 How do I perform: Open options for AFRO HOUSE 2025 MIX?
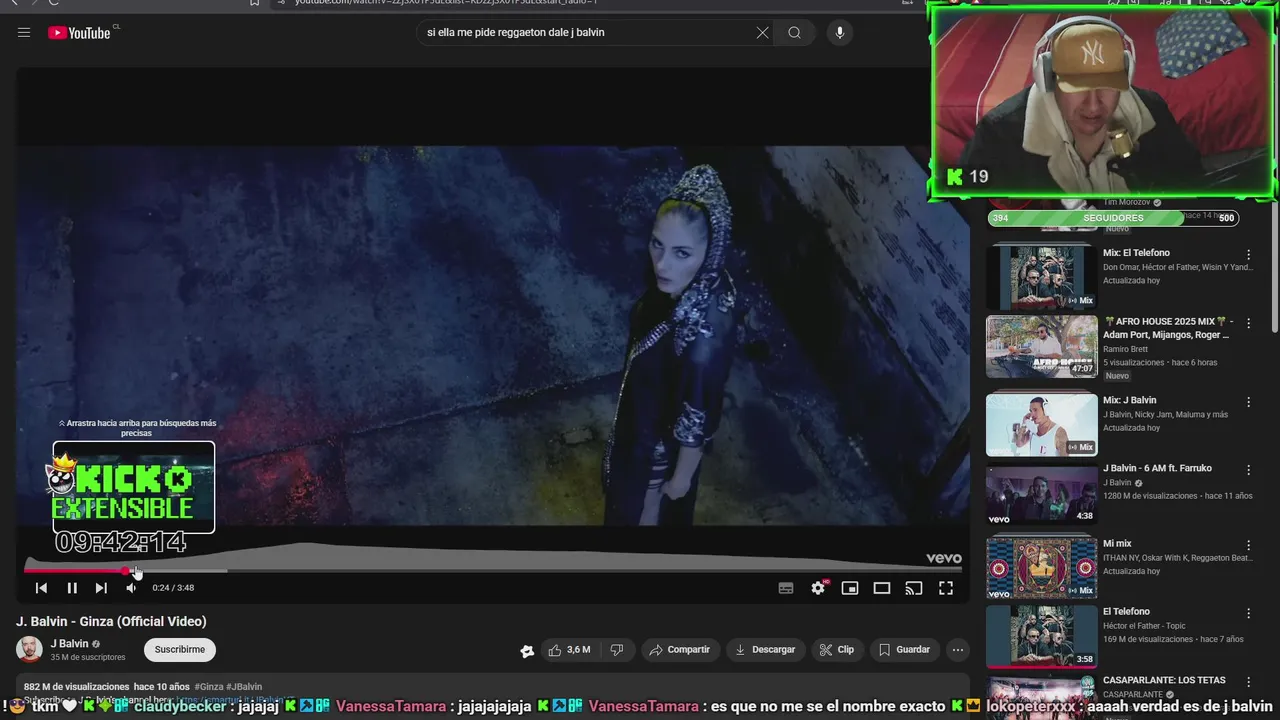[1248, 324]
